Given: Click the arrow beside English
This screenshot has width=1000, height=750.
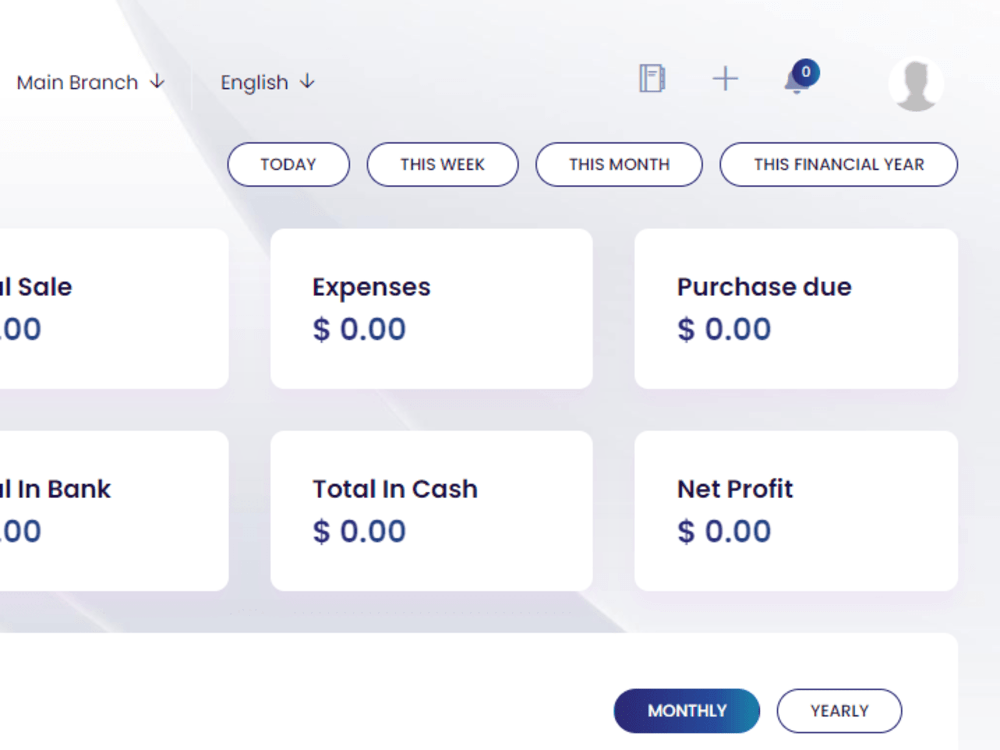Looking at the screenshot, I should click(307, 82).
